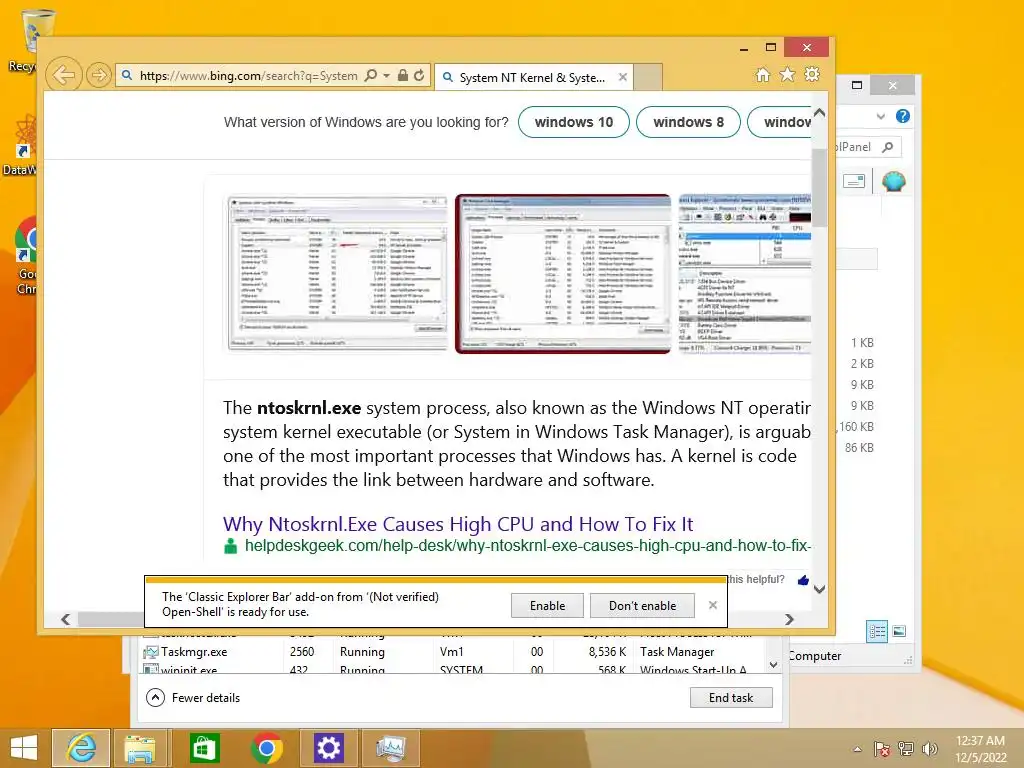The width and height of the screenshot is (1024, 768).
Task: Click the browser vertical scroll up arrow
Action: point(819,113)
